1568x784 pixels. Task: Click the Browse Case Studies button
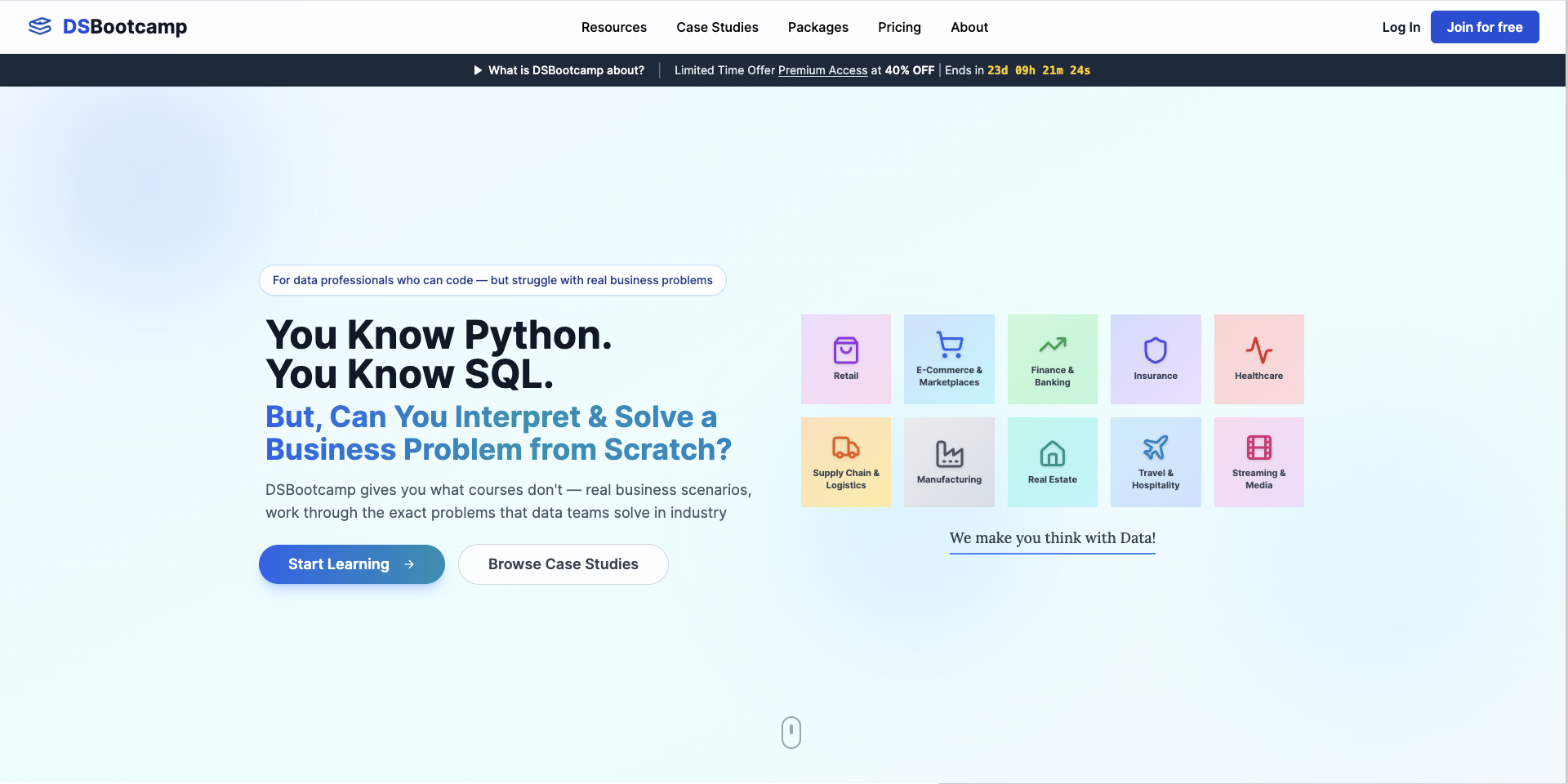[x=563, y=564]
